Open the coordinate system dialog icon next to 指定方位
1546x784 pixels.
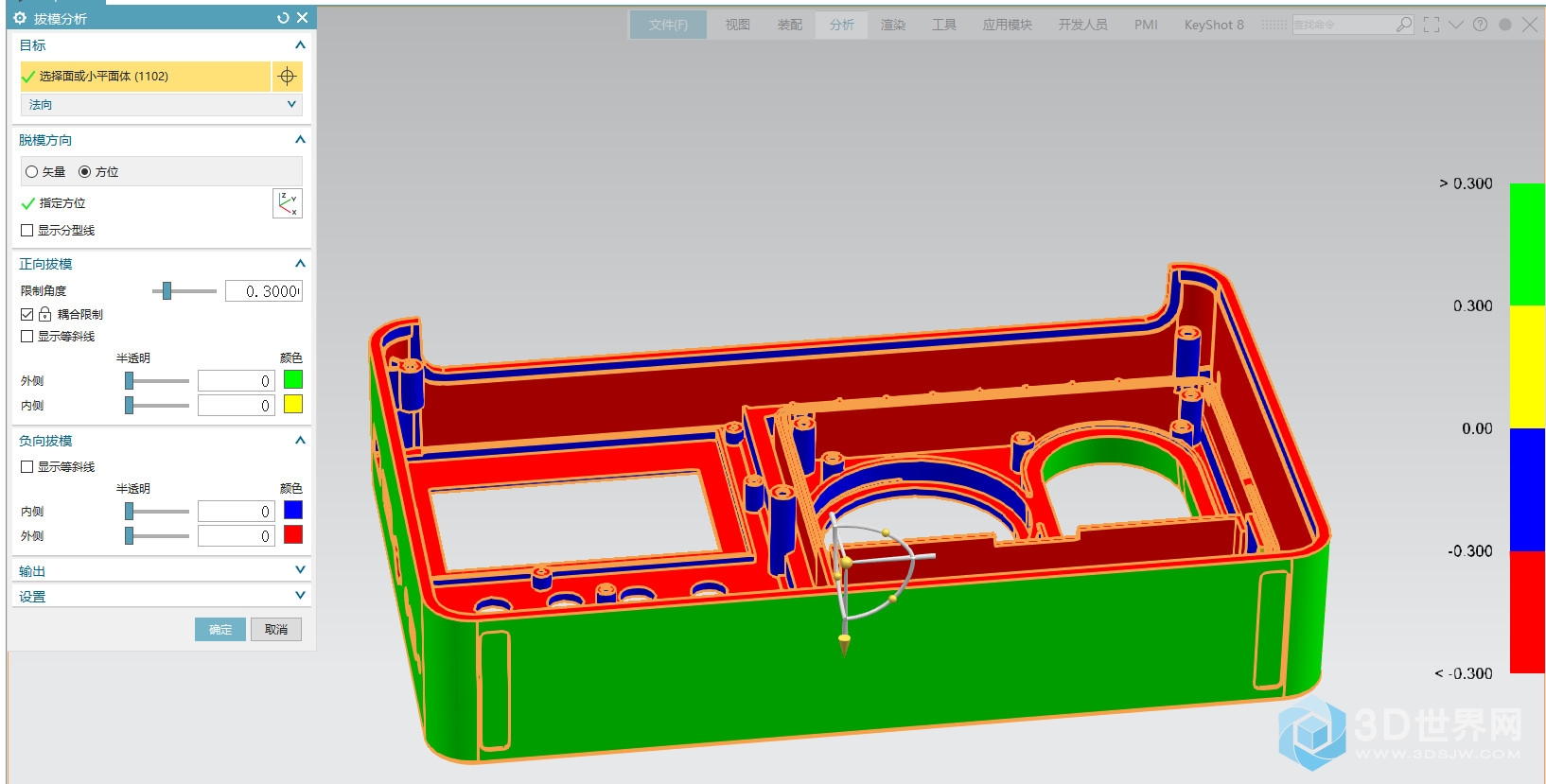pyautogui.click(x=288, y=203)
